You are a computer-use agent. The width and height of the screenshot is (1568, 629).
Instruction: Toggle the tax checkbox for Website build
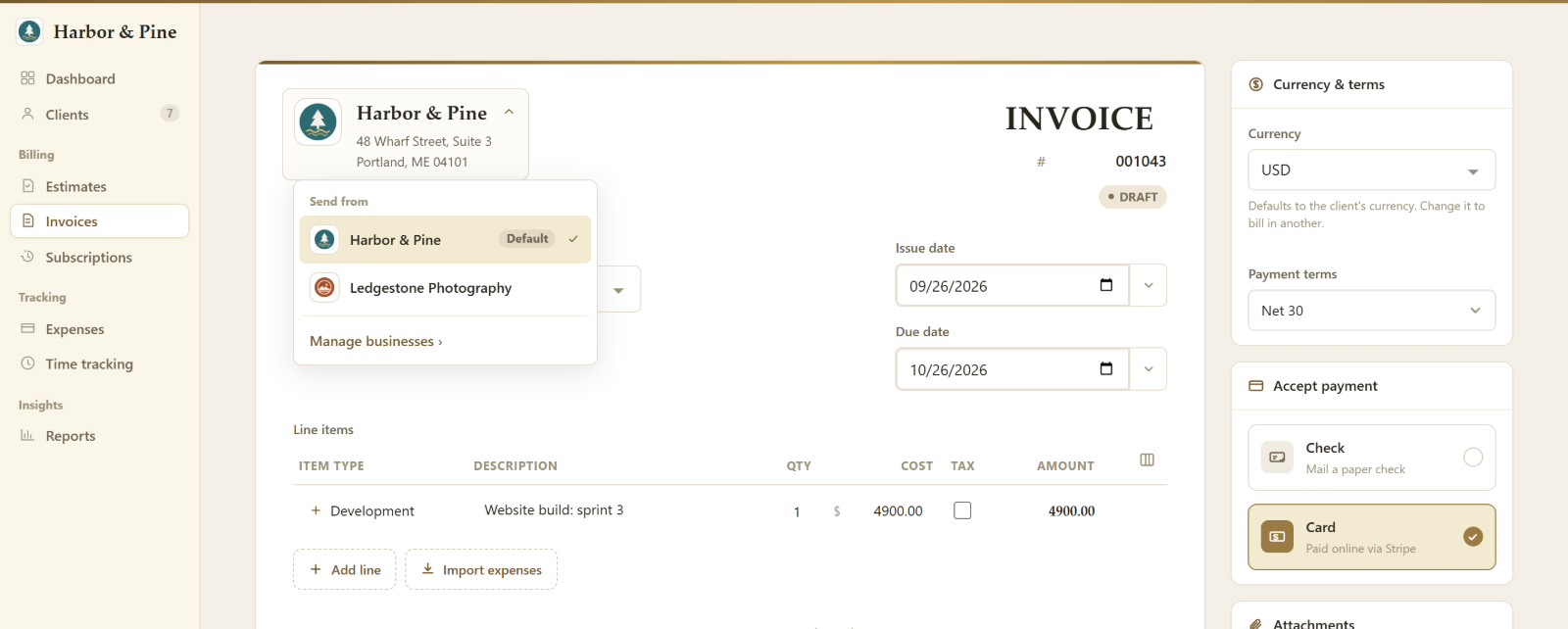tap(962, 510)
